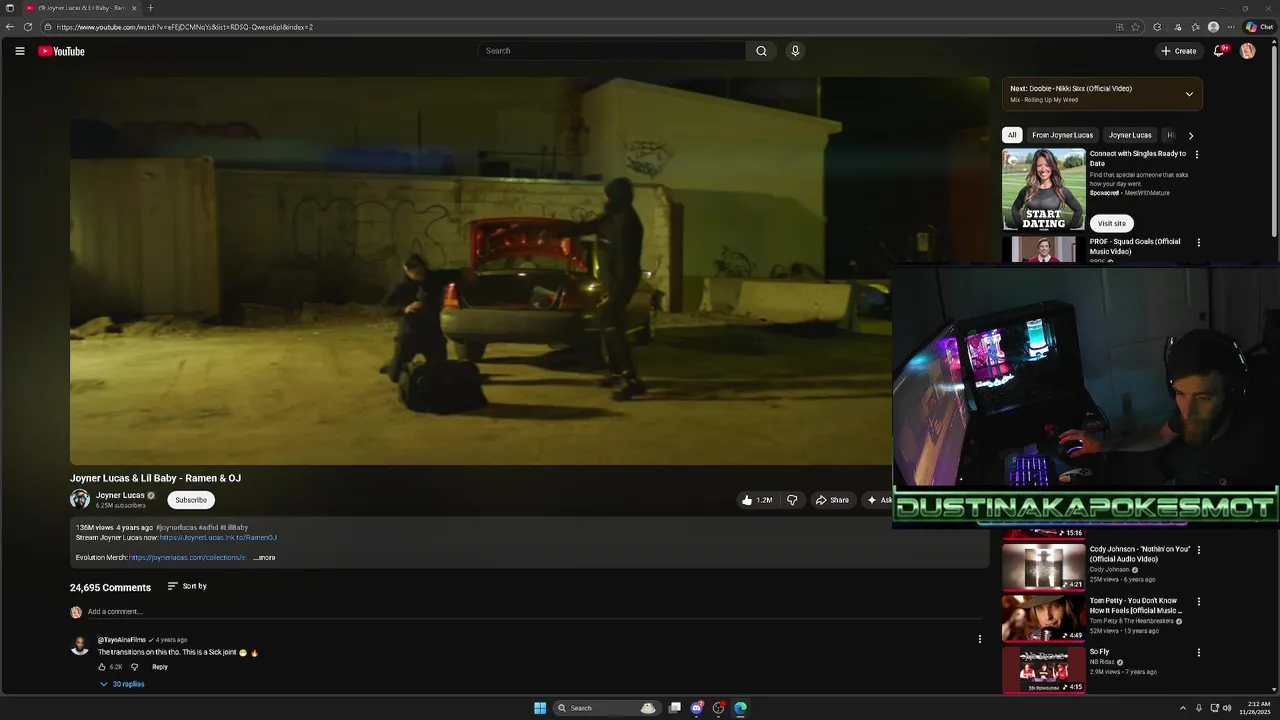Viewport: 1280px width, 720px height.
Task: Open Copilot Chat in the browser
Action: click(1259, 27)
